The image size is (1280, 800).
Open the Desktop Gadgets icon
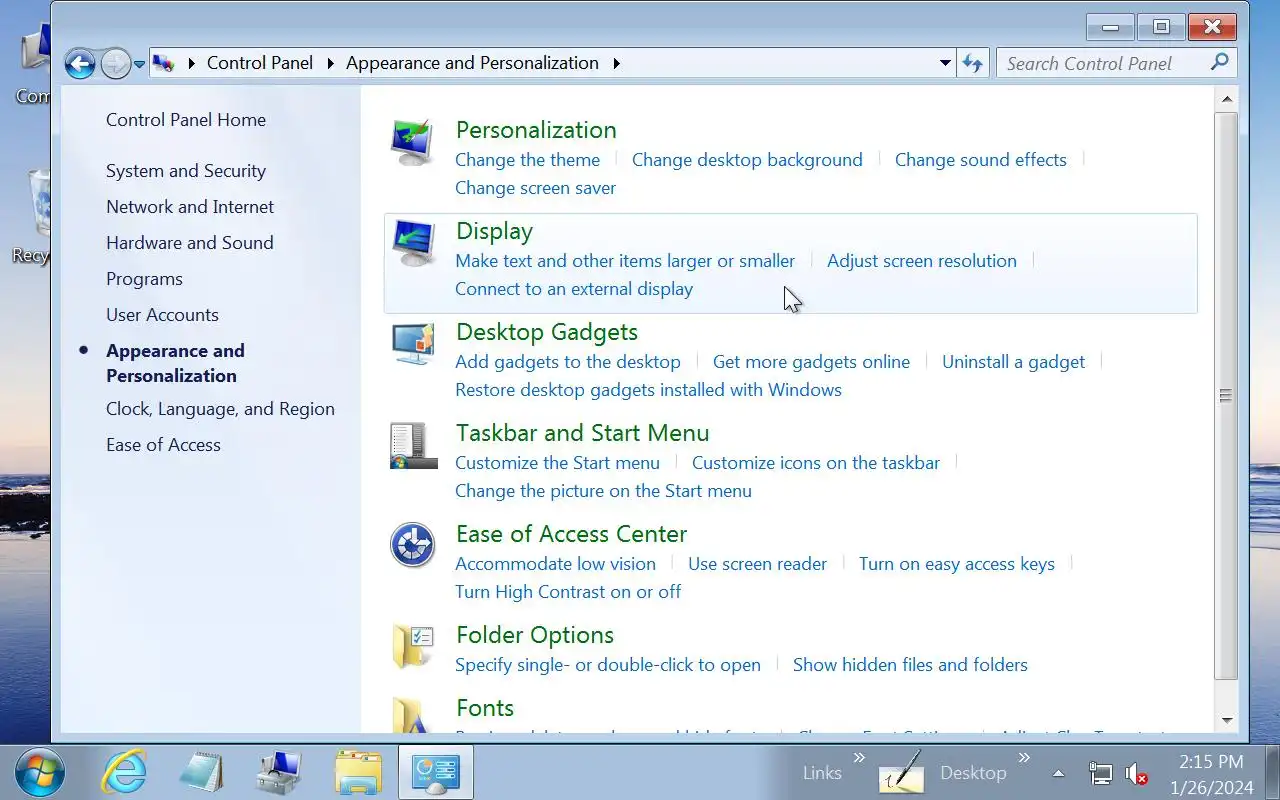(x=412, y=344)
